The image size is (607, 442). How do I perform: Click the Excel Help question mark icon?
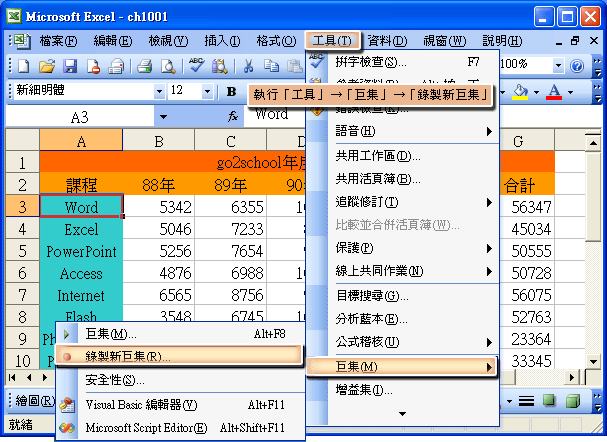pos(577,66)
